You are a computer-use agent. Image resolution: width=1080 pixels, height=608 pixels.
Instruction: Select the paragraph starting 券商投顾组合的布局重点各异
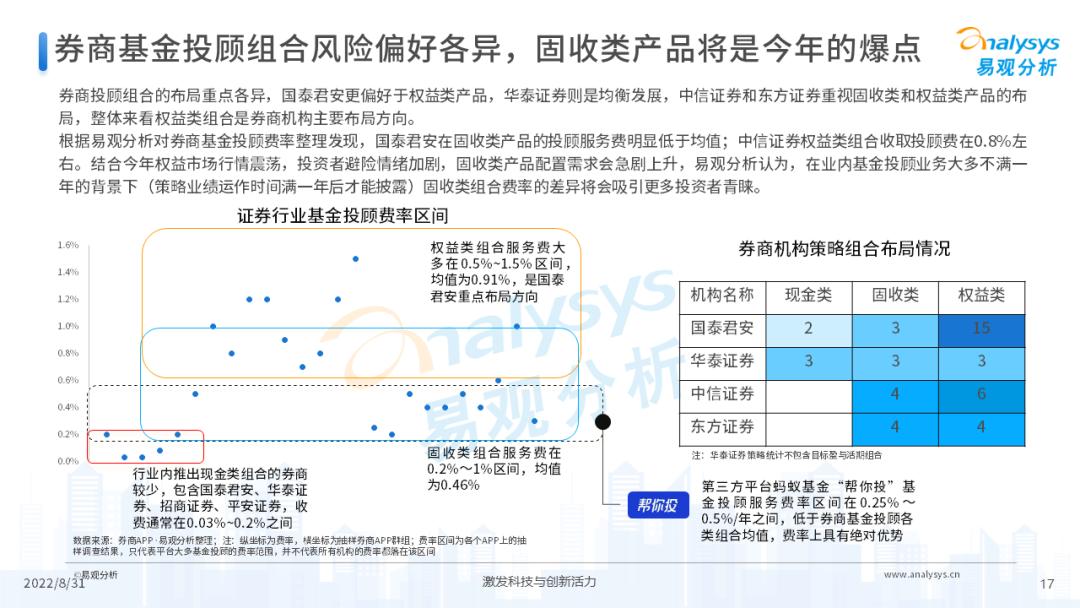543,107
